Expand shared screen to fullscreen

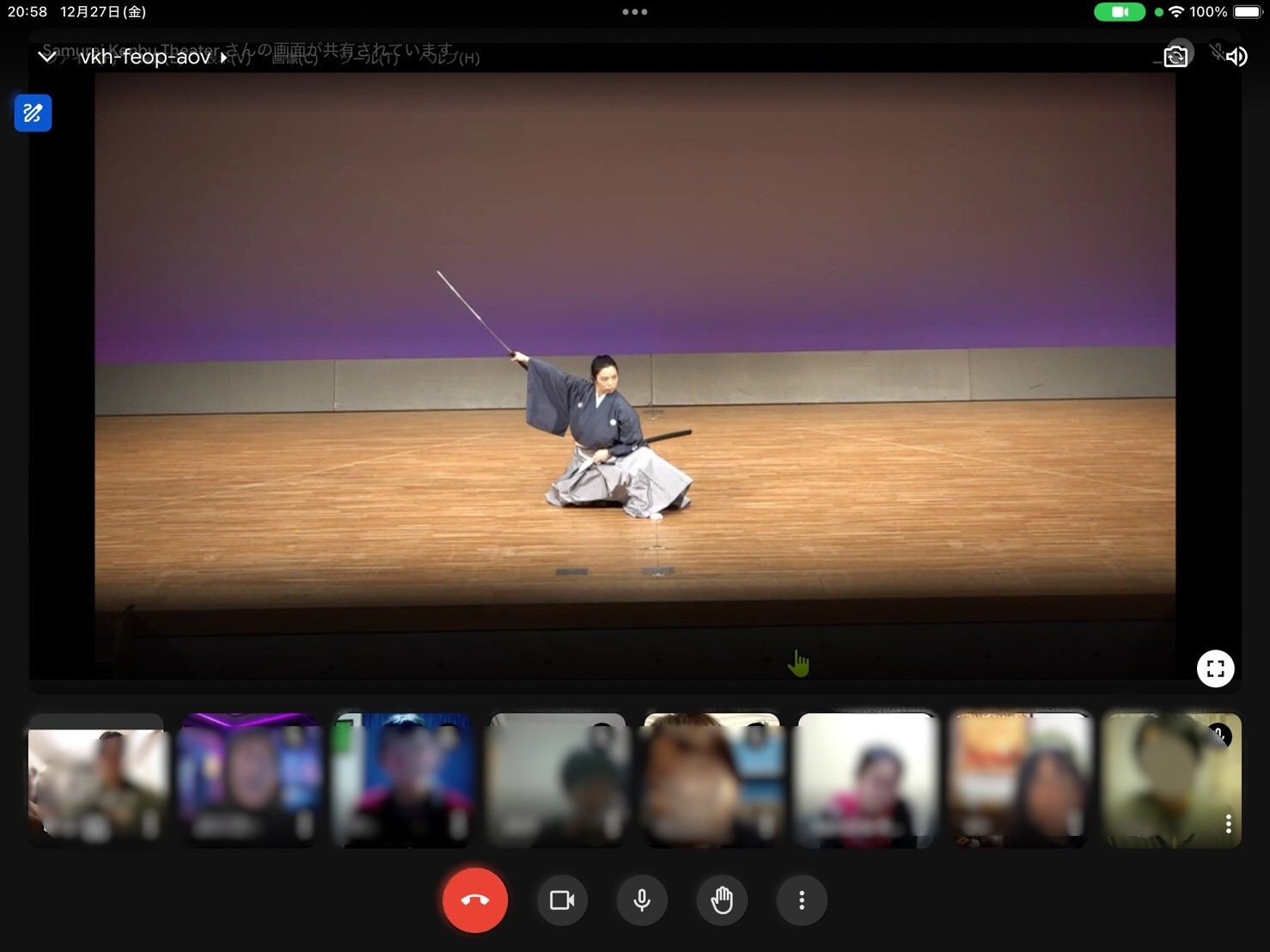[1215, 668]
